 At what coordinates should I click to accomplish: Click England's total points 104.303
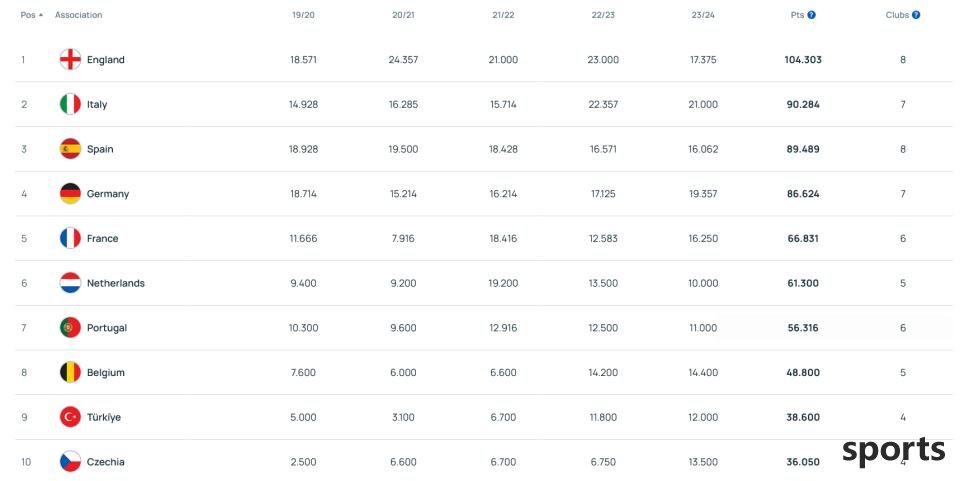(x=803, y=59)
